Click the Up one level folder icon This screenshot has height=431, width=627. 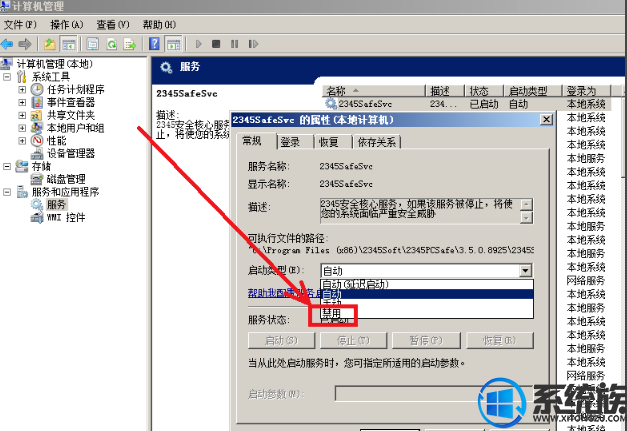pyautogui.click(x=50, y=44)
